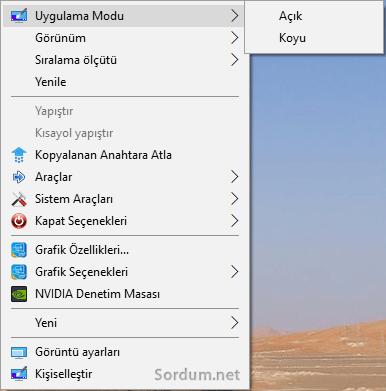Viewport: 386px width, 391px height.
Task: Click the Kişiselleştir icon
Action: (19, 374)
